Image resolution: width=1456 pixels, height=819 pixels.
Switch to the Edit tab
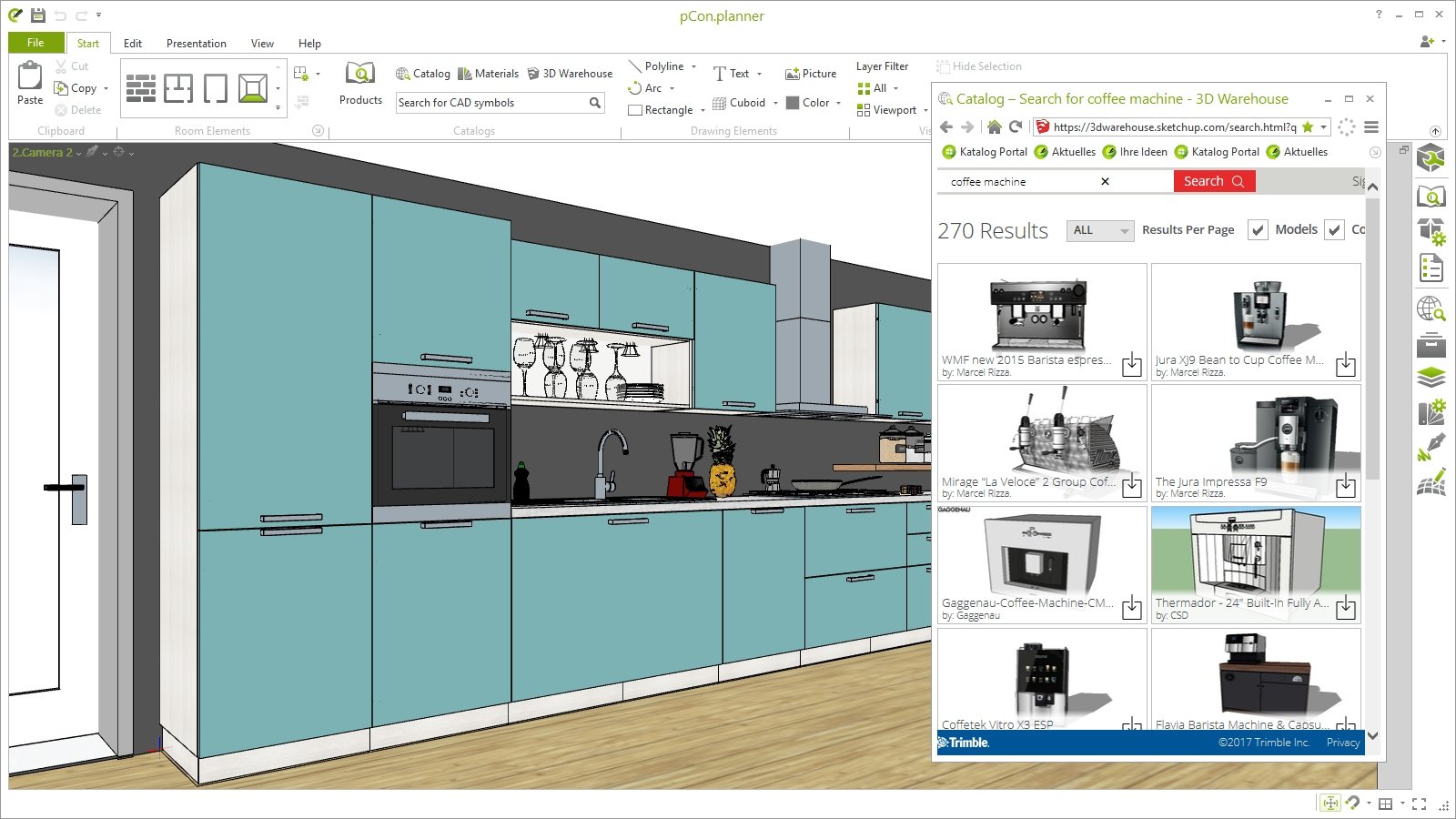[133, 43]
